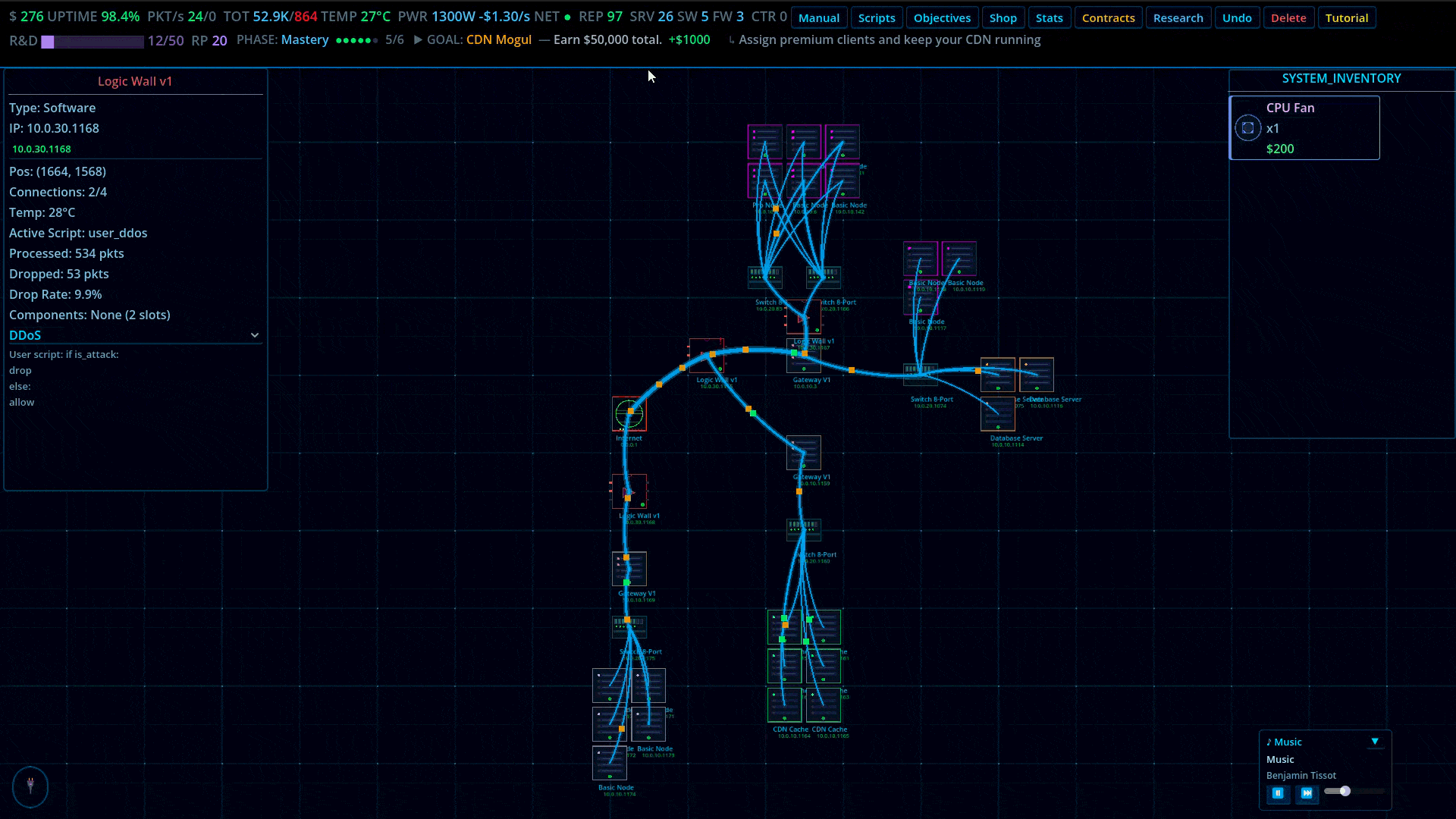Open the Research tab
Image resolution: width=1456 pixels, height=819 pixels.
[x=1178, y=18]
